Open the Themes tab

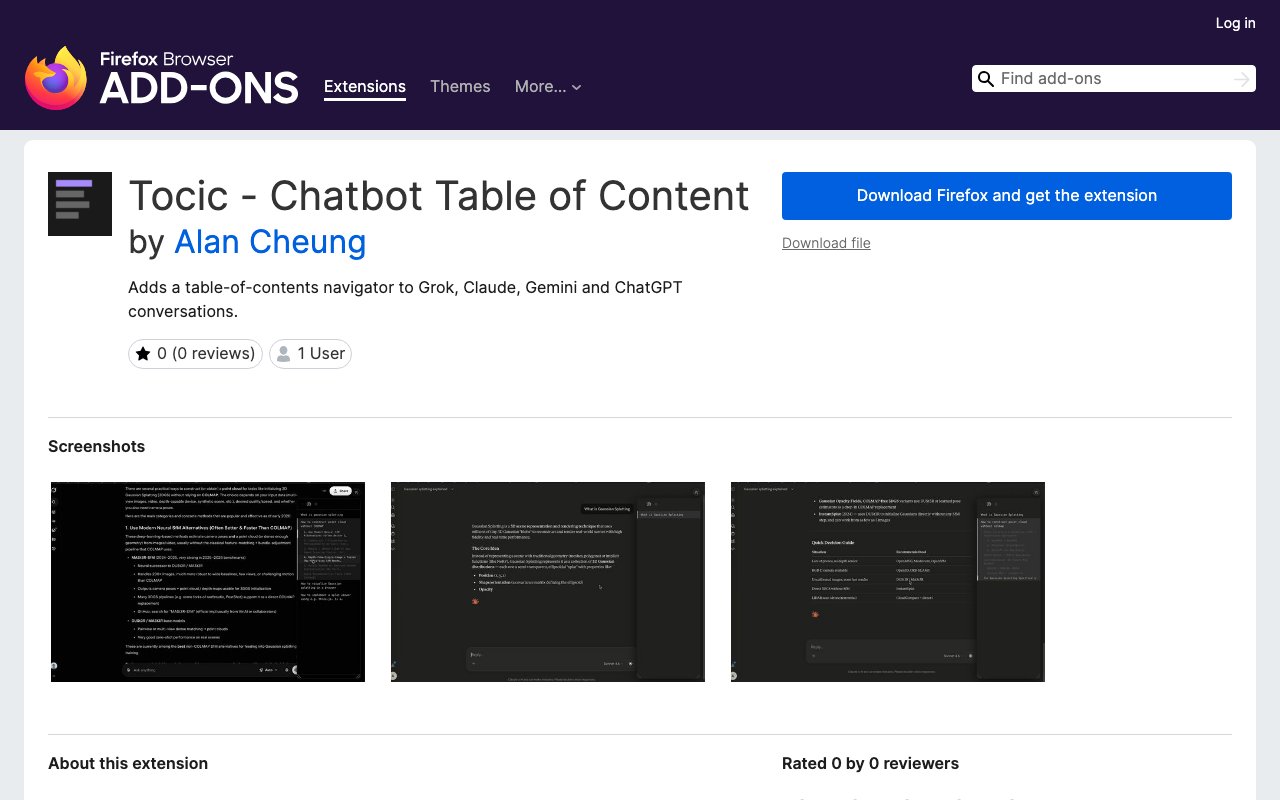point(460,87)
